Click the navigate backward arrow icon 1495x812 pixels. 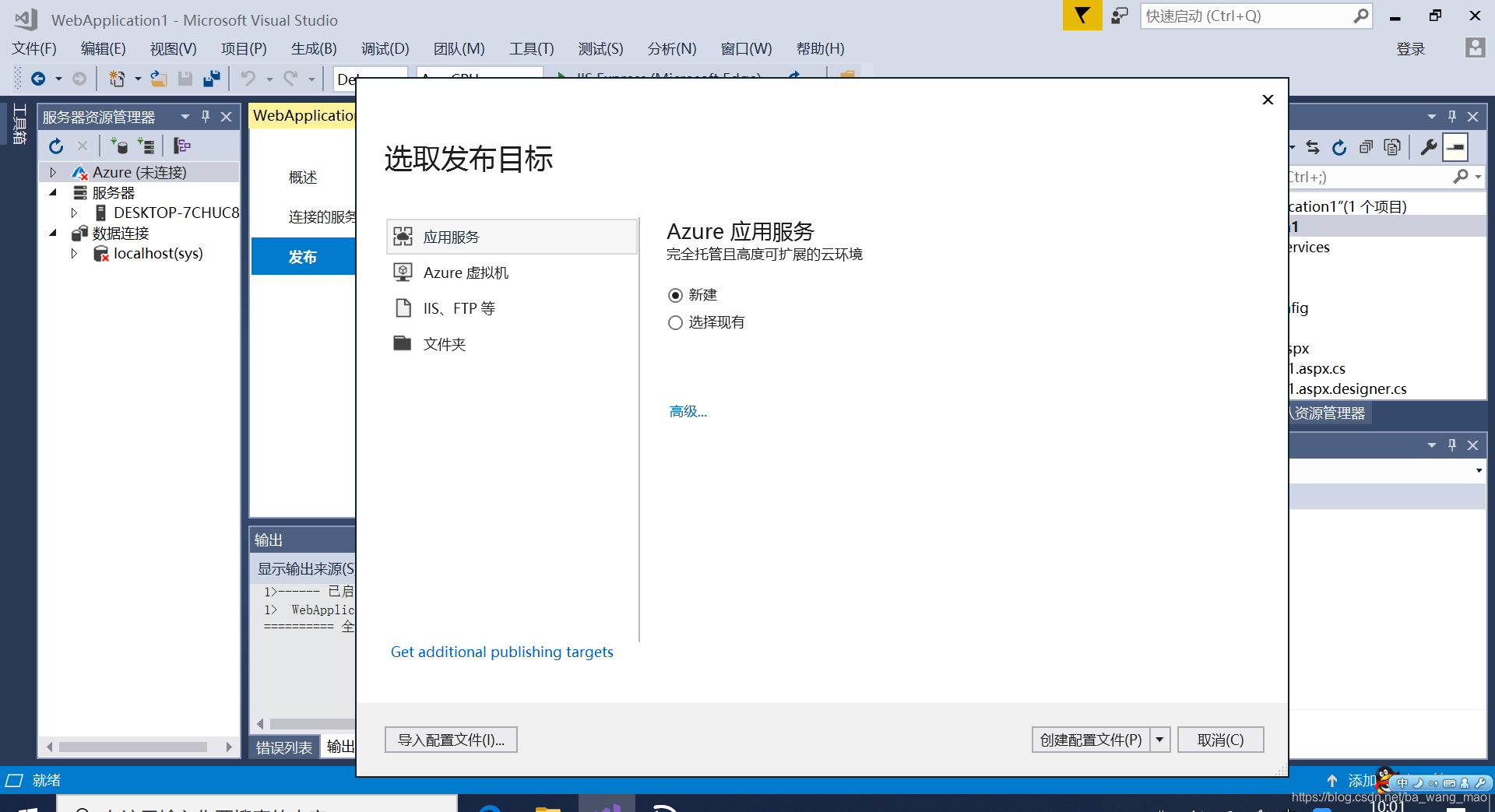point(37,79)
